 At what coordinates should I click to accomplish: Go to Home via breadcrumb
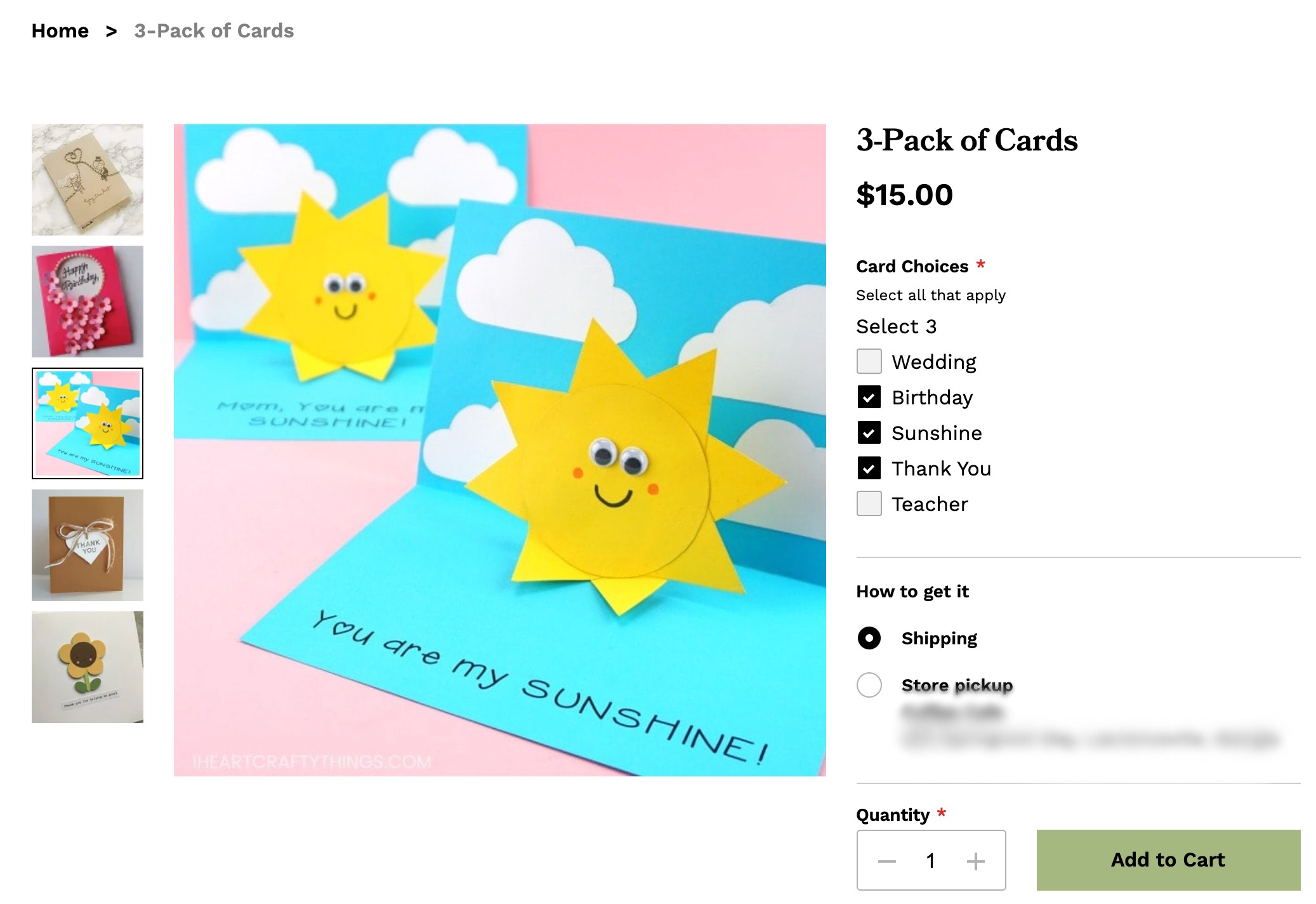tap(60, 31)
